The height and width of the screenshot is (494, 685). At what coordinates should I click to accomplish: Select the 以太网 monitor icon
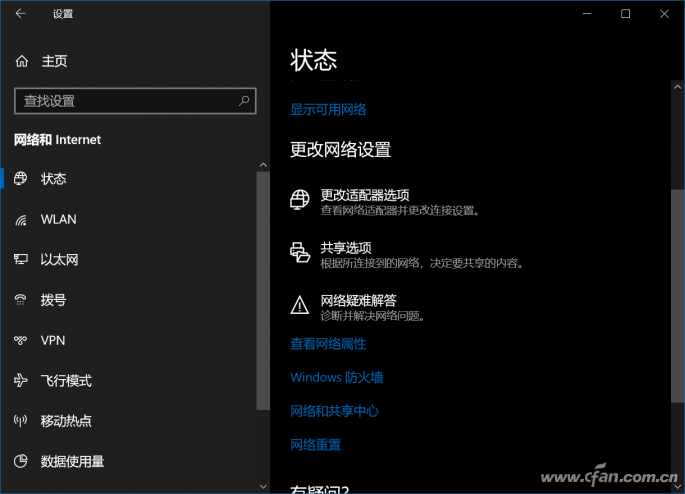[21, 259]
